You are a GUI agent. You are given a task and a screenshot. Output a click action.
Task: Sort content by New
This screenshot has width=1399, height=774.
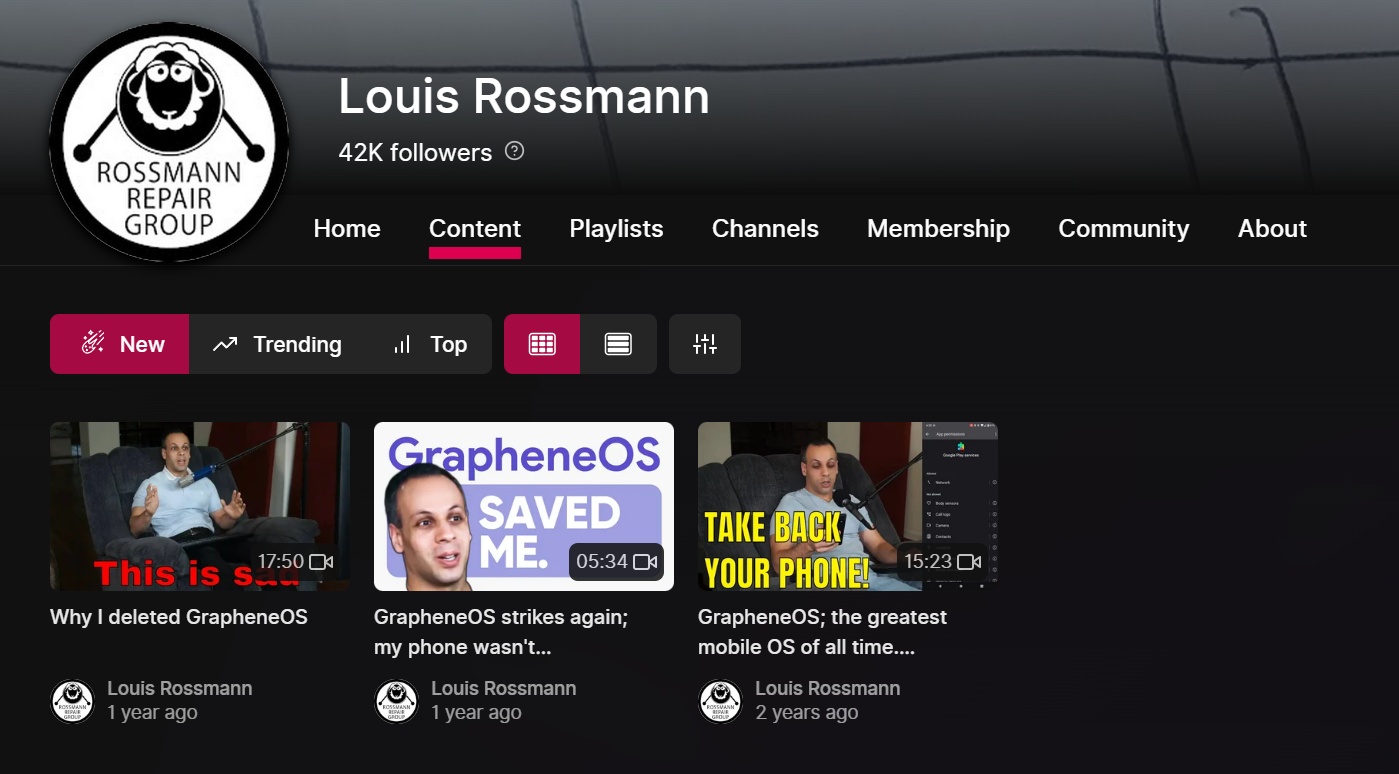(x=119, y=344)
